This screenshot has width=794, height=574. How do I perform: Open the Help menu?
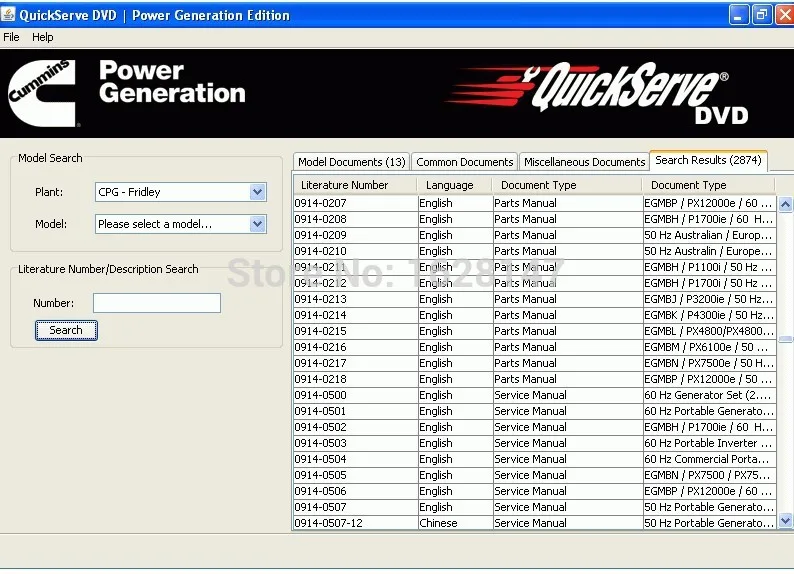43,37
